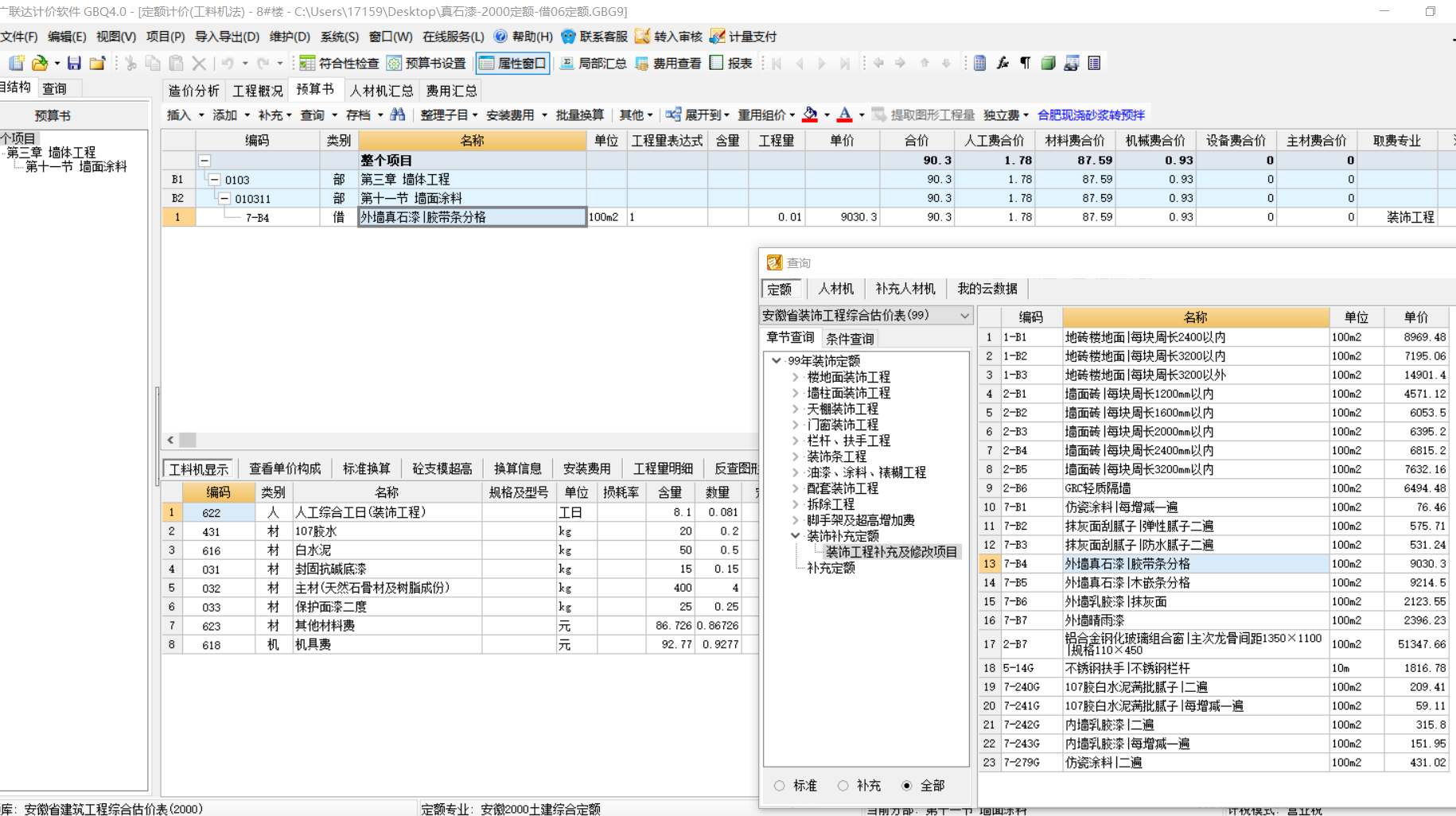Click the undo arrow icon

[228, 63]
